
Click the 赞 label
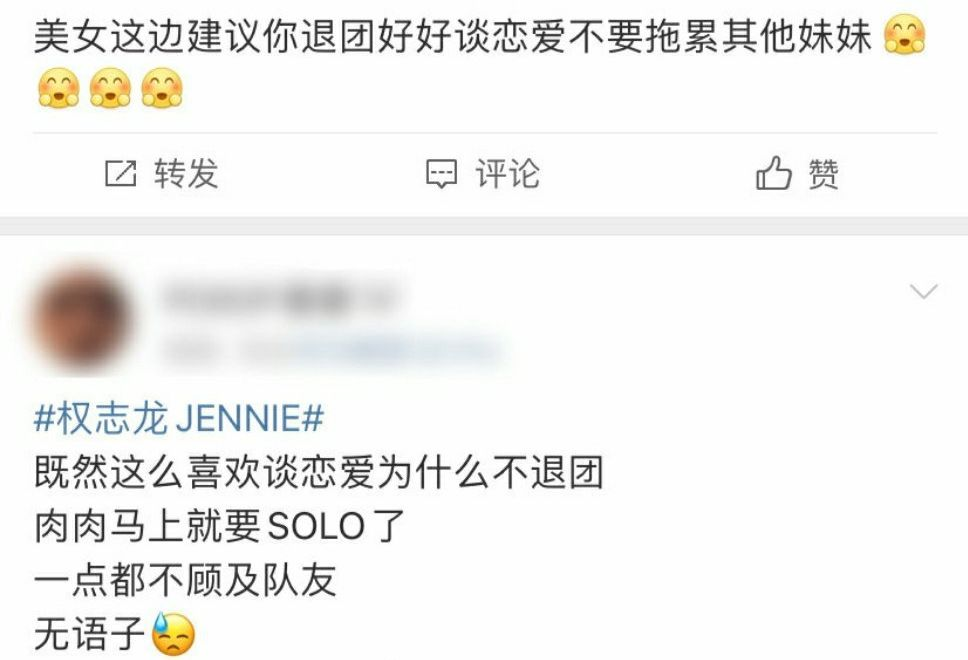click(824, 173)
